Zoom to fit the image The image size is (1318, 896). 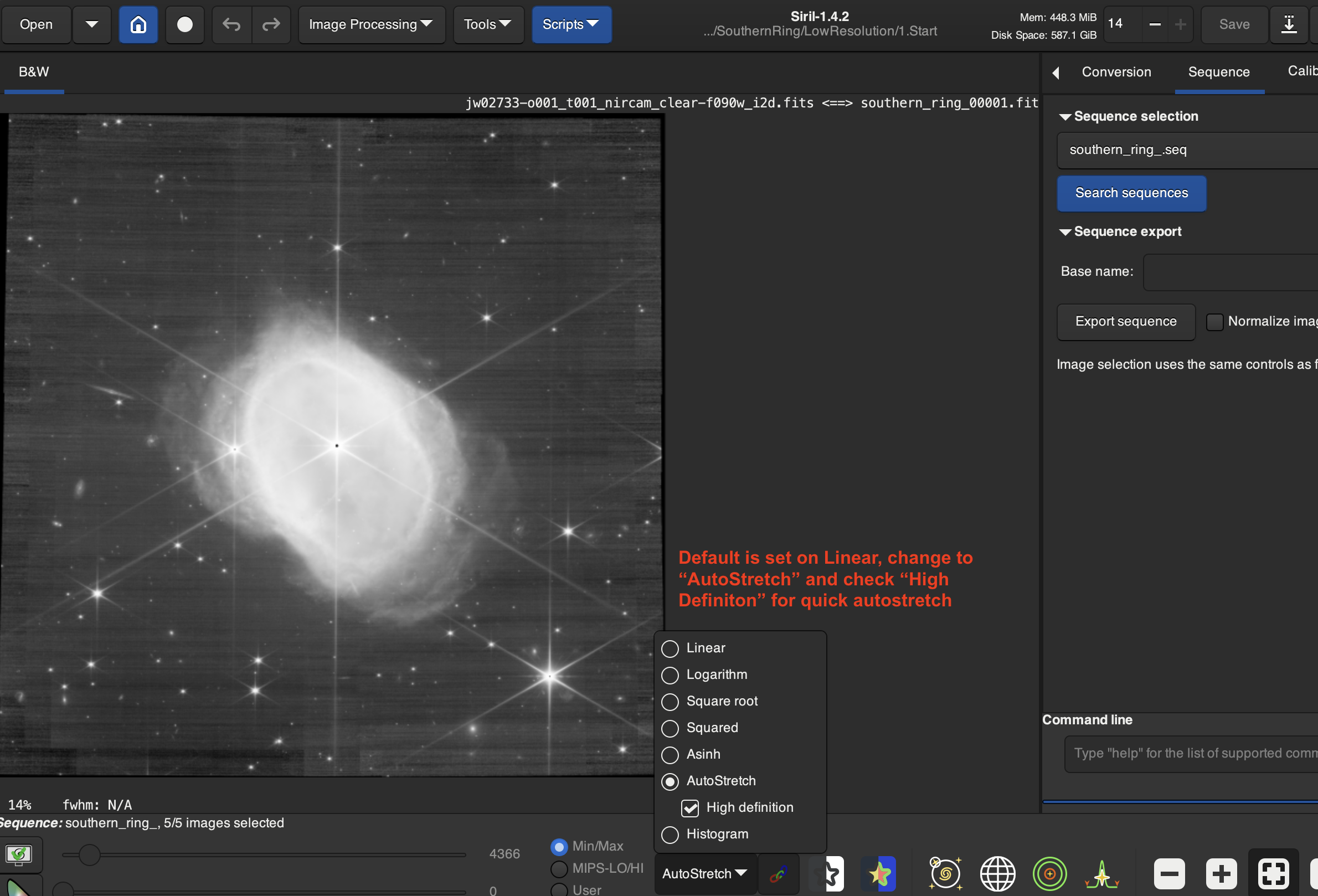(x=1273, y=874)
